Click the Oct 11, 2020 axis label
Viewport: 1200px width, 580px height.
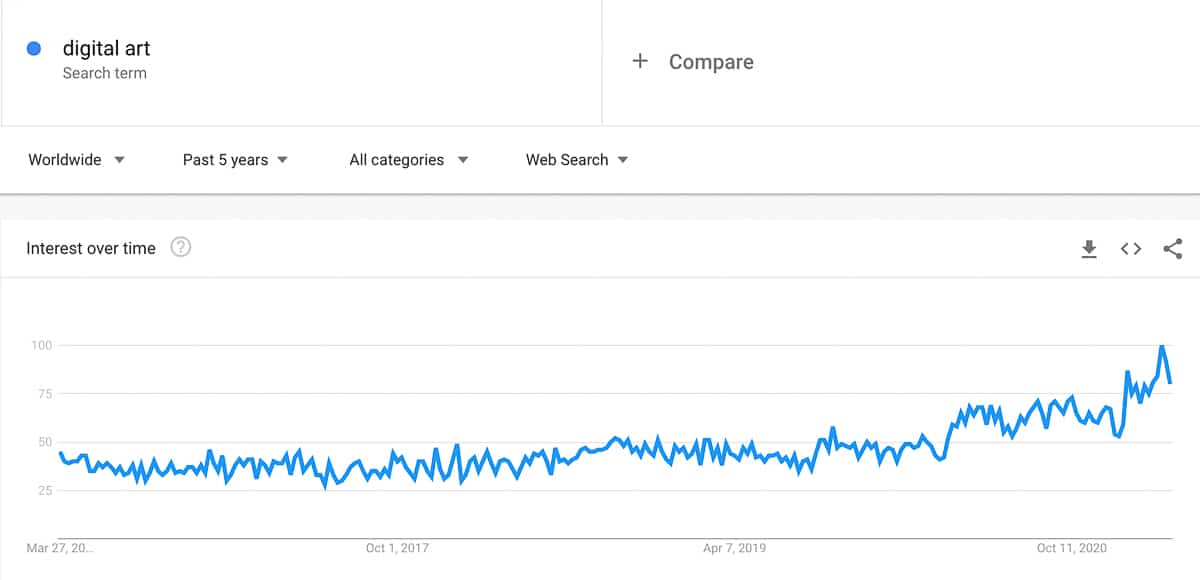[1073, 548]
